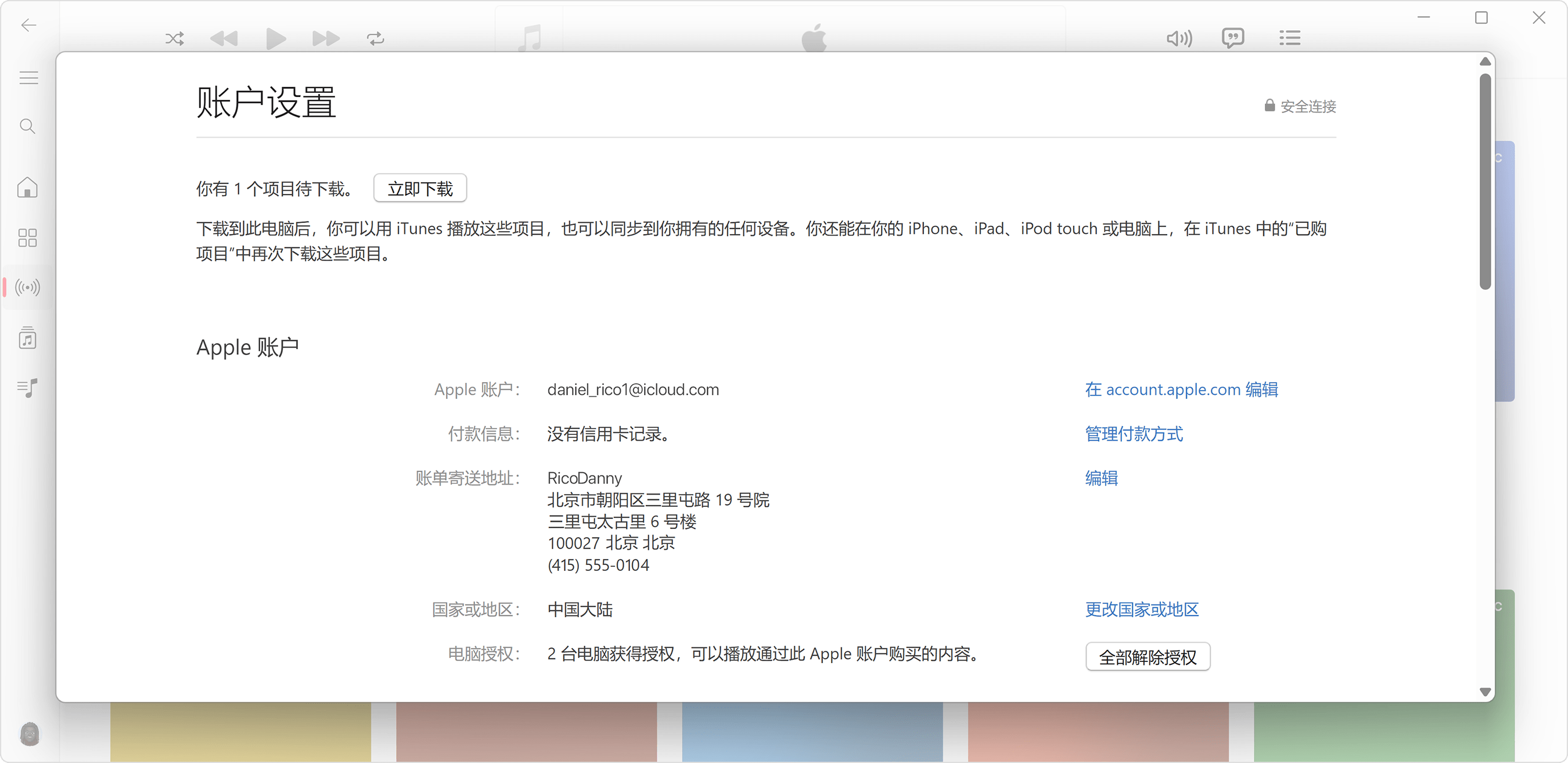Image resolution: width=1568 pixels, height=763 pixels.
Task: Open the playlists icon in the sidebar
Action: pyautogui.click(x=27, y=388)
